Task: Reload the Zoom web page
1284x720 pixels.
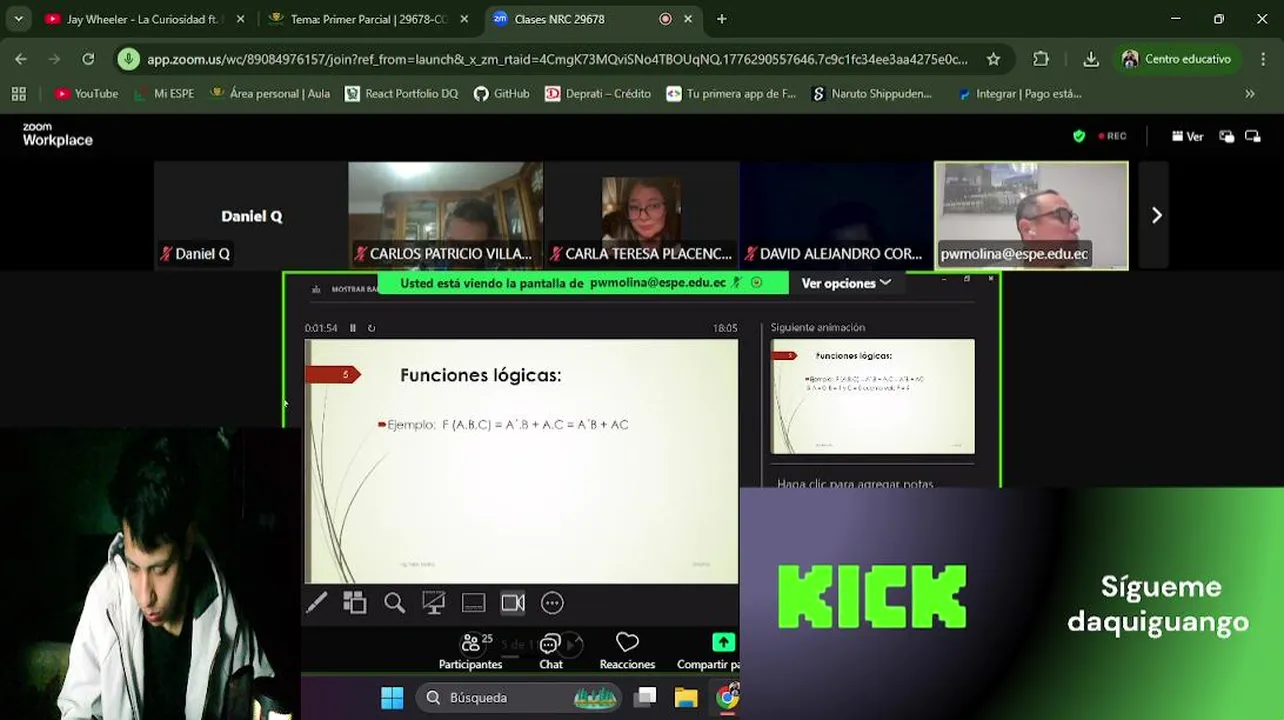Action: click(88, 59)
